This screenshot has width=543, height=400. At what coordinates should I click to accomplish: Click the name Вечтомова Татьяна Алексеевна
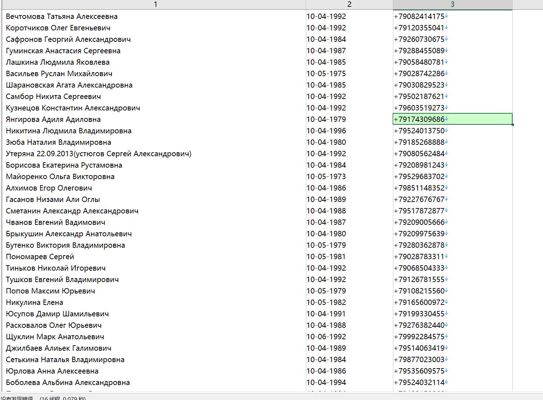click(x=62, y=16)
